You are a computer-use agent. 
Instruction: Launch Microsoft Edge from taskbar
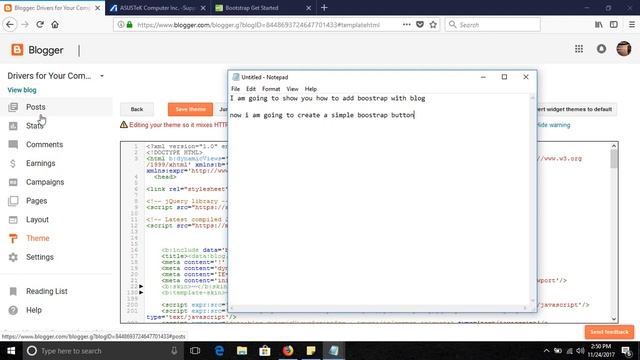219,351
